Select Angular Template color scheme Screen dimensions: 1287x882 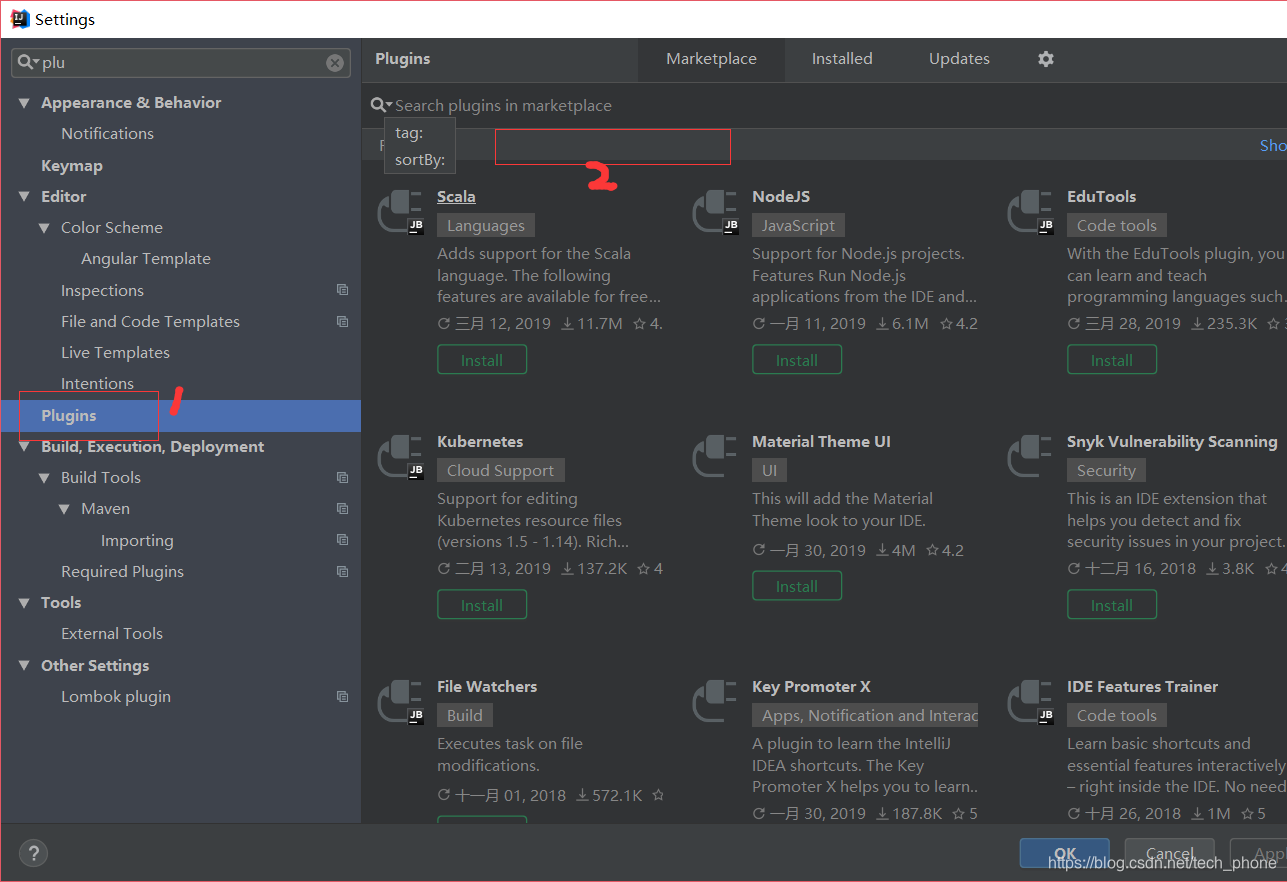click(x=146, y=259)
